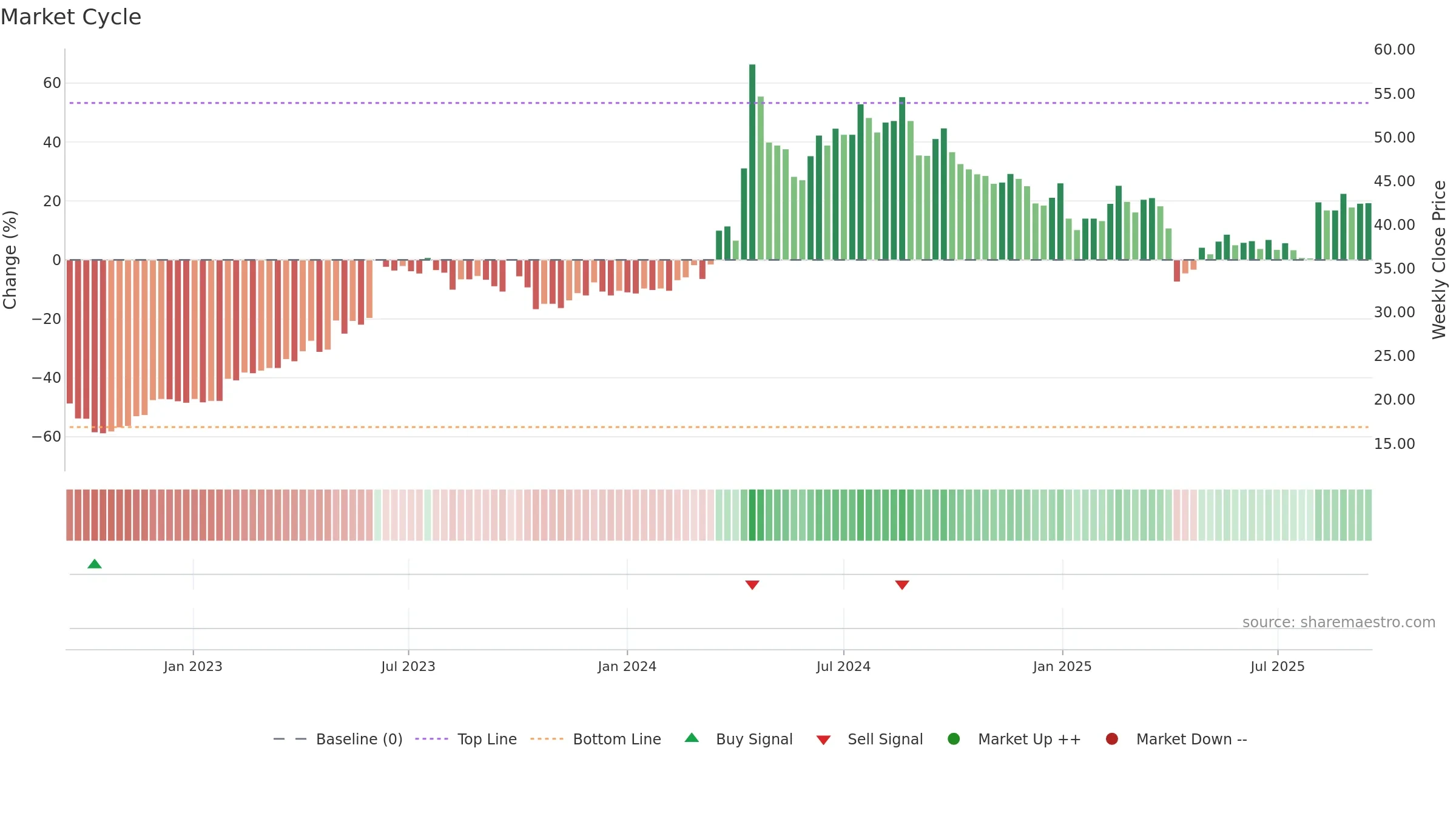Toggle the Market Down -- legend entry
Image resolution: width=1456 pixels, height=819 pixels.
[1176, 739]
